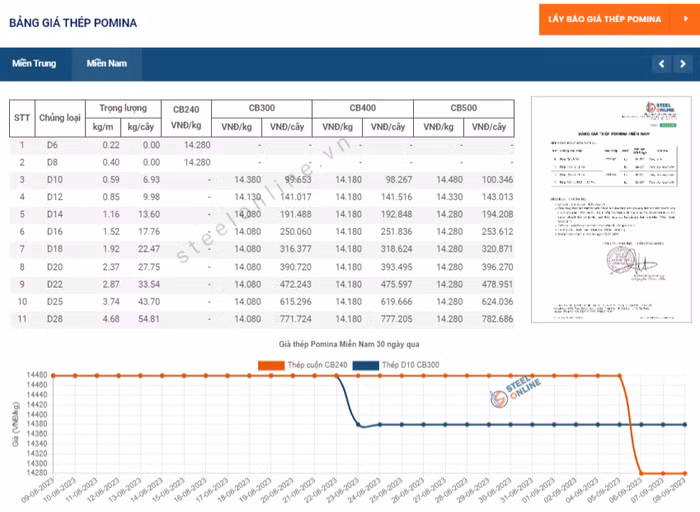Viewport: 700px width, 512px height.
Task: Click the 100.346 value in D10 row
Action: 497,180
